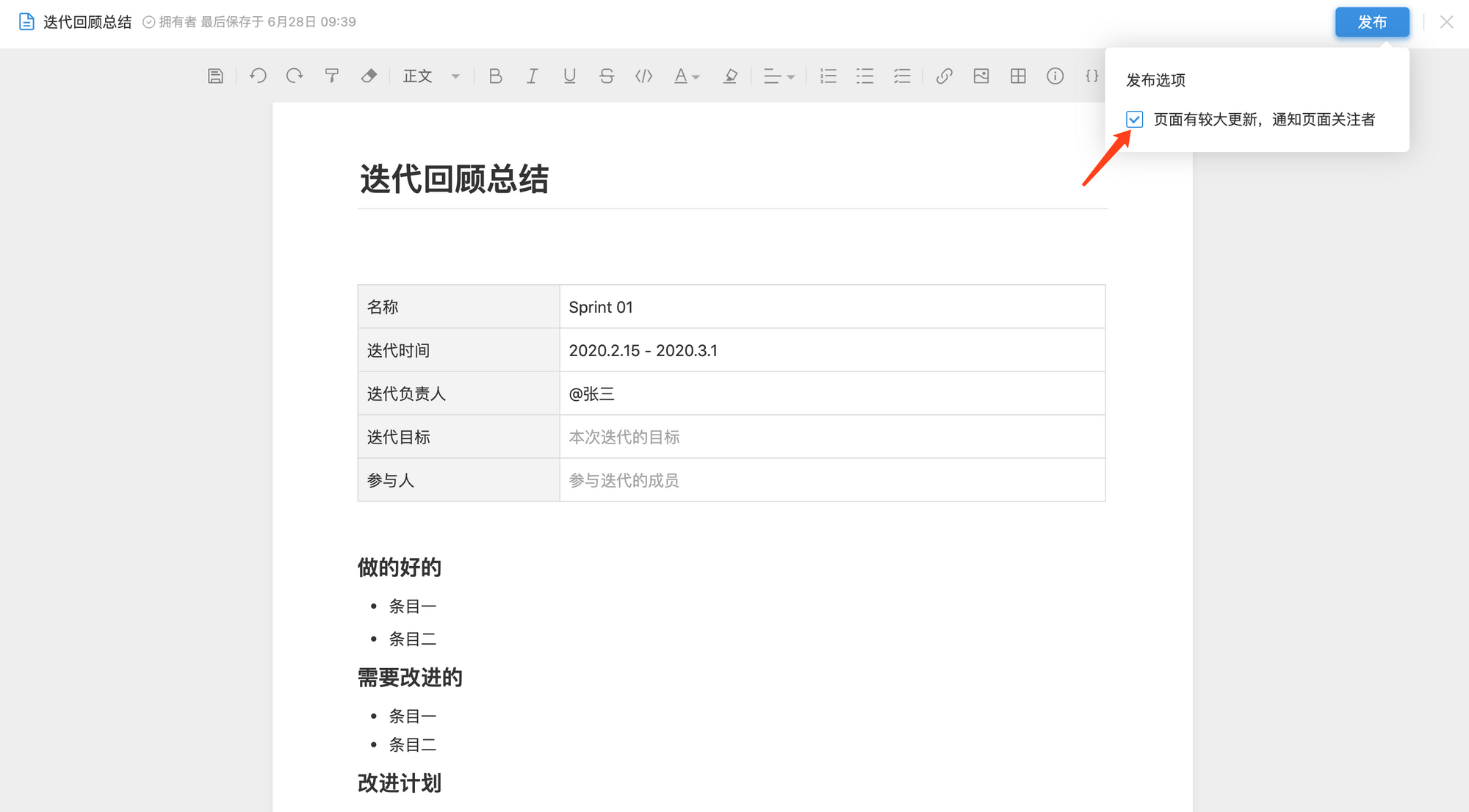This screenshot has height=812, width=1469.
Task: Click the 发布选项 popup heading
Action: point(1155,80)
